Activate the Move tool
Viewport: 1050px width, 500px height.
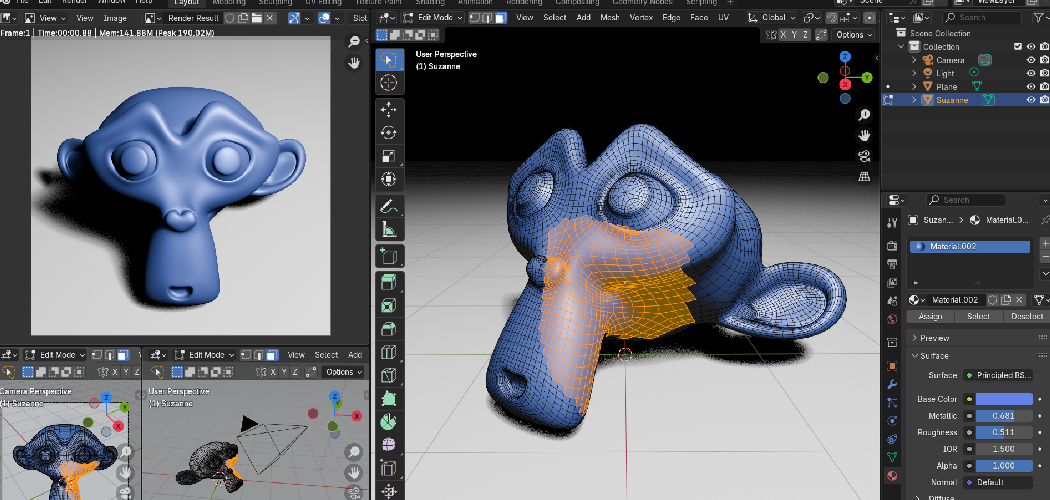(x=389, y=109)
